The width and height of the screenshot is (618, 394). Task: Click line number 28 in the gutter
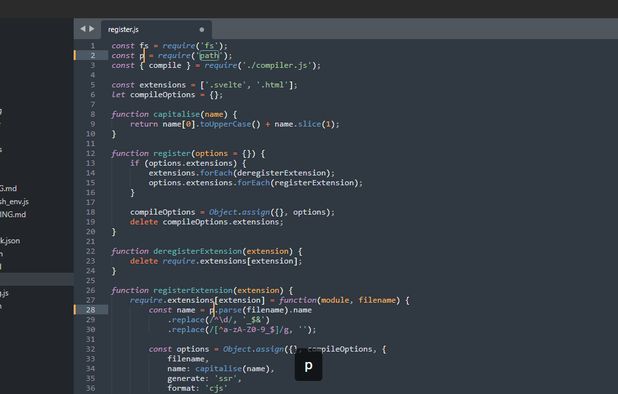point(91,310)
